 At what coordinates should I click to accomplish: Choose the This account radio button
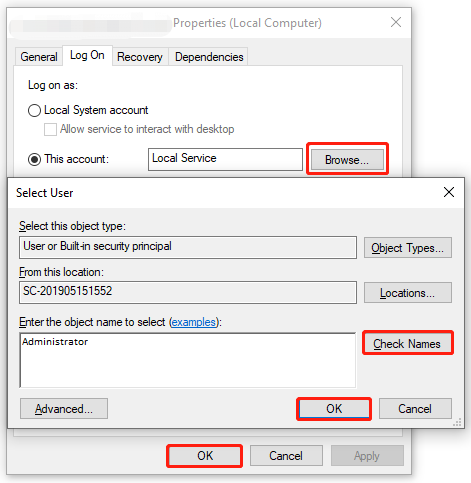click(x=34, y=159)
